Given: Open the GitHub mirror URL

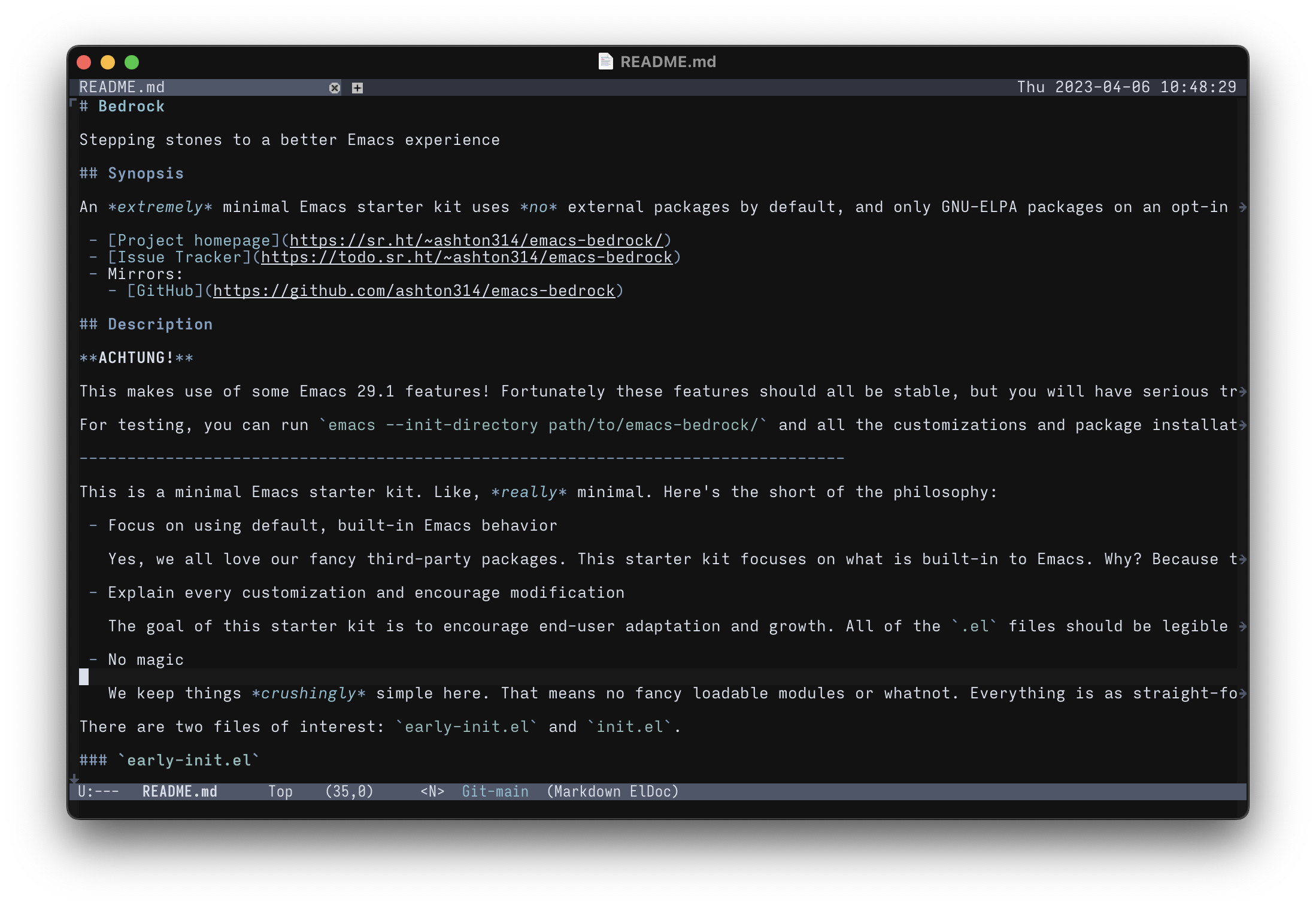Looking at the screenshot, I should tap(414, 291).
